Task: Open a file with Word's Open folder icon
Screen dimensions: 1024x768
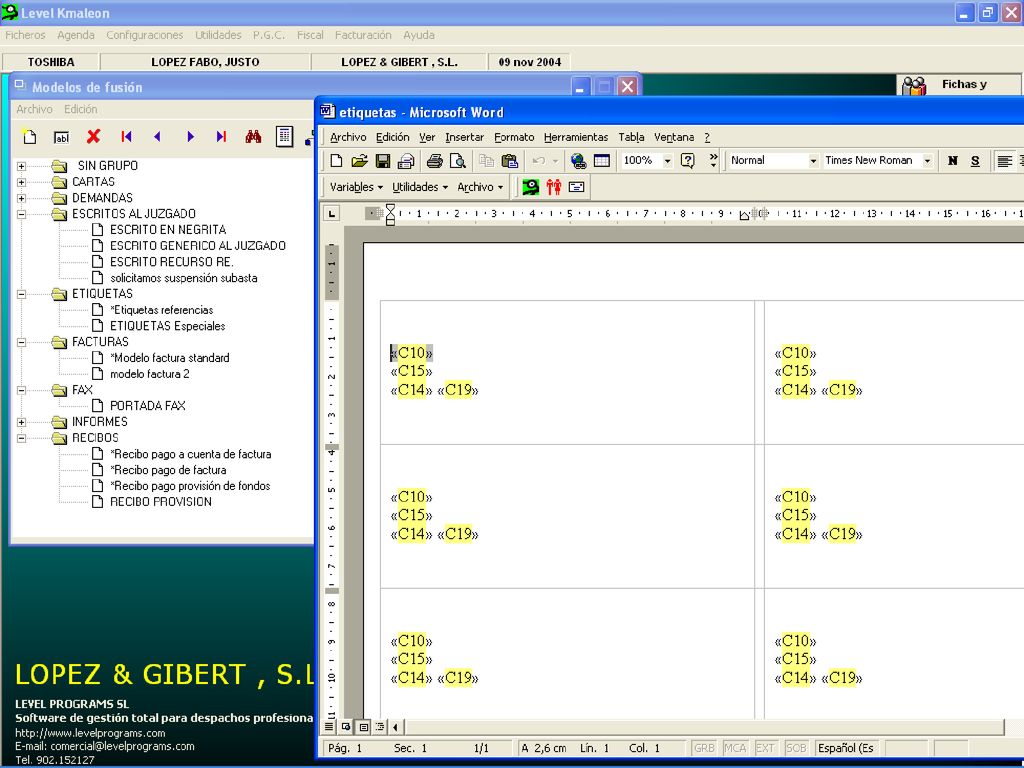Action: coord(359,161)
